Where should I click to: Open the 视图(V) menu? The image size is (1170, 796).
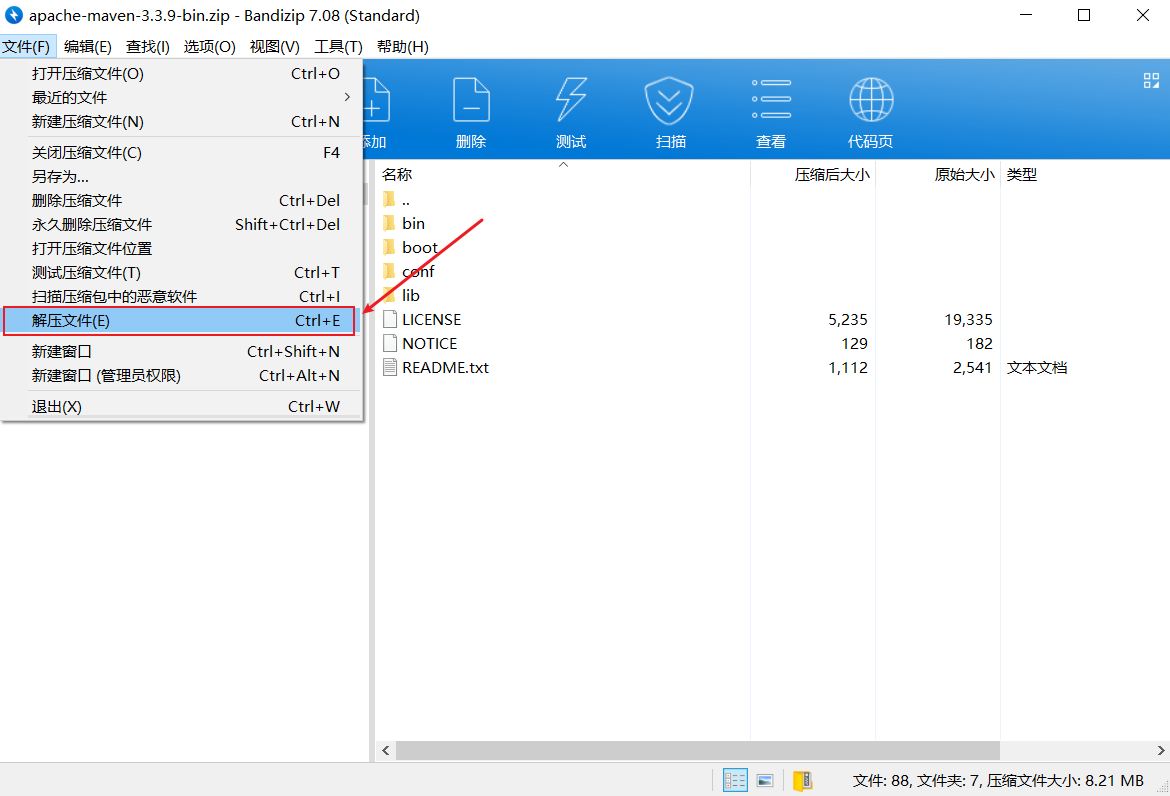[275, 46]
